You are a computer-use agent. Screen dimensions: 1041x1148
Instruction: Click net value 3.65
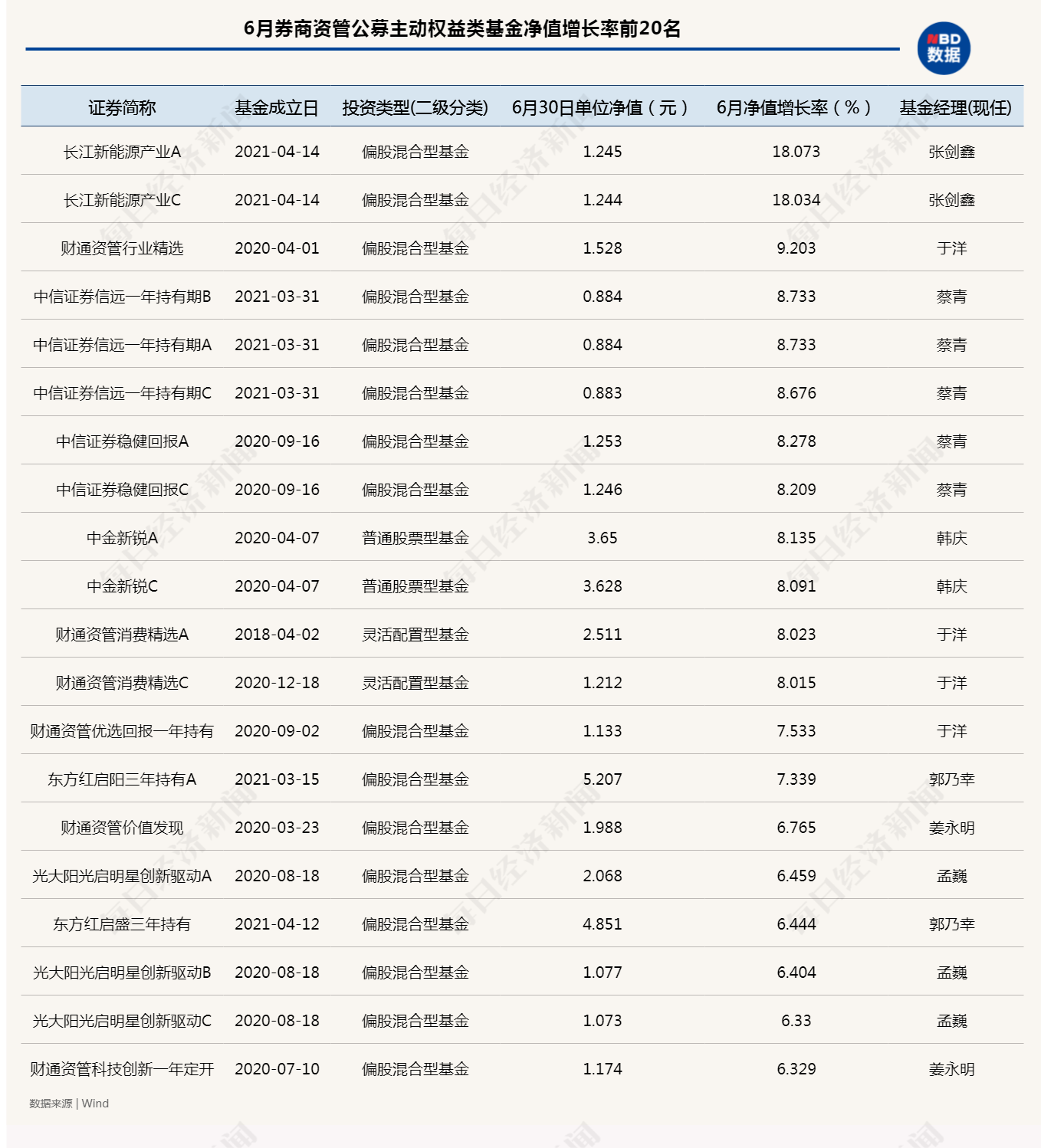(x=603, y=538)
